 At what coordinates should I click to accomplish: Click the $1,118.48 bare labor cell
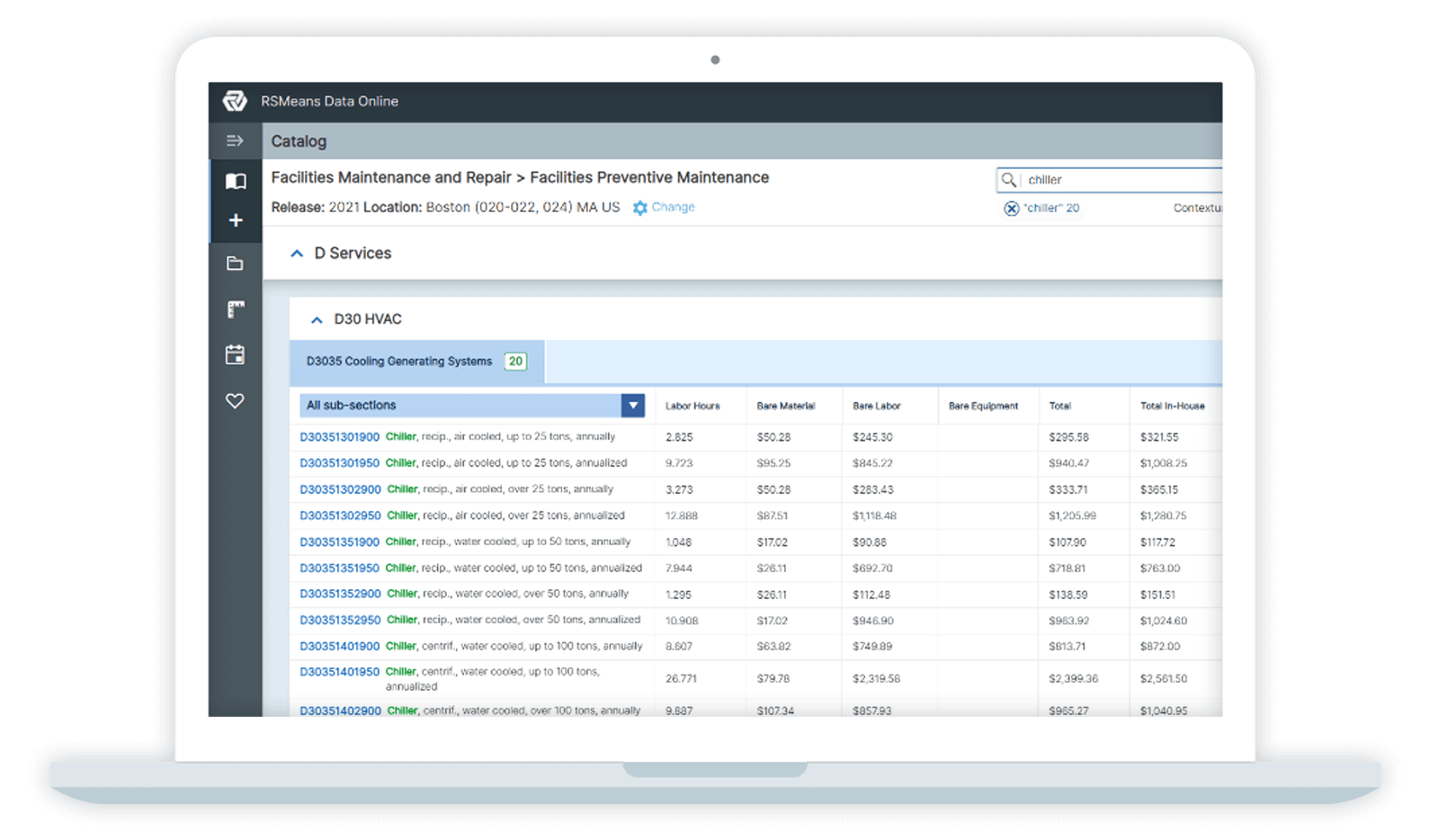pyautogui.click(x=874, y=515)
